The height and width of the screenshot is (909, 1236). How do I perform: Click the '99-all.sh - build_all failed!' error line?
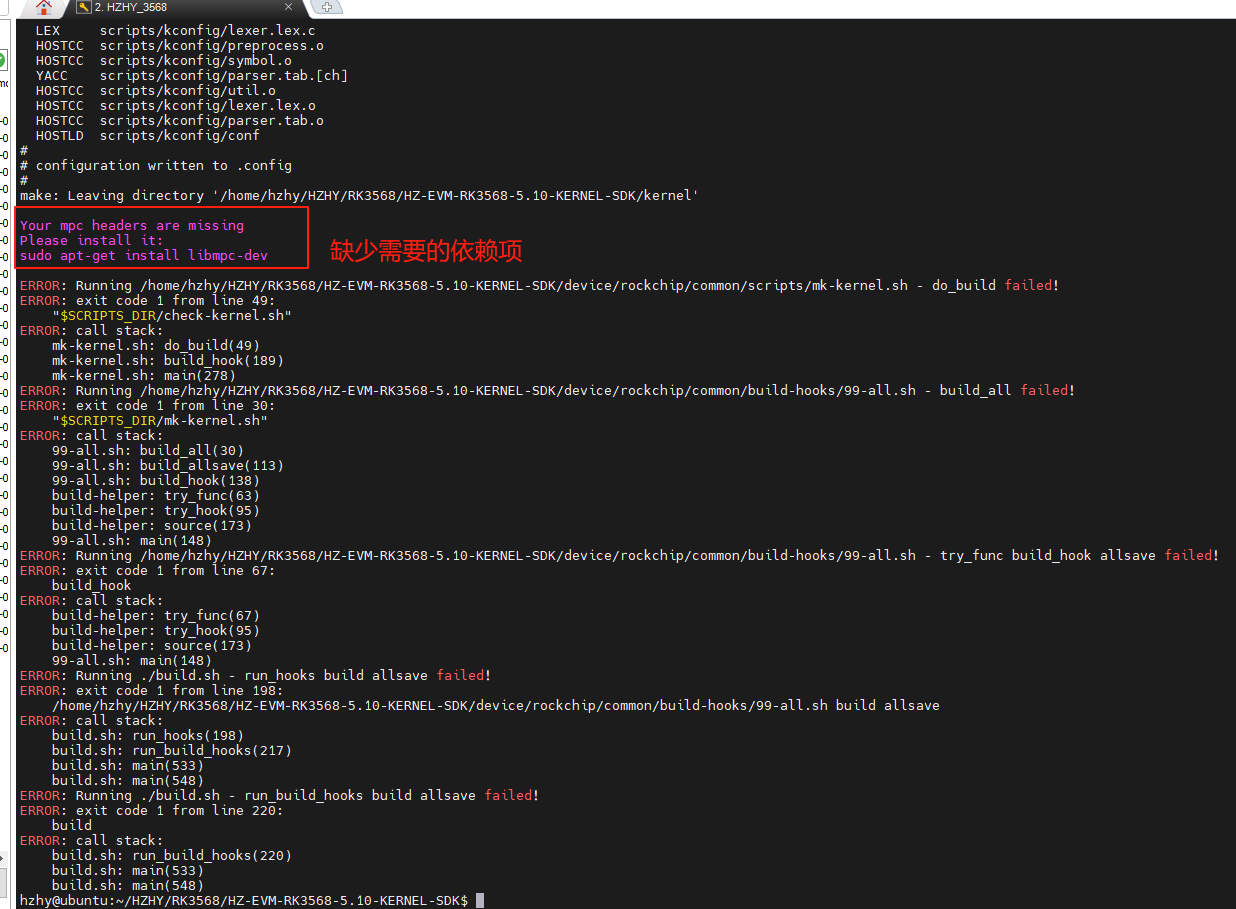point(547,391)
